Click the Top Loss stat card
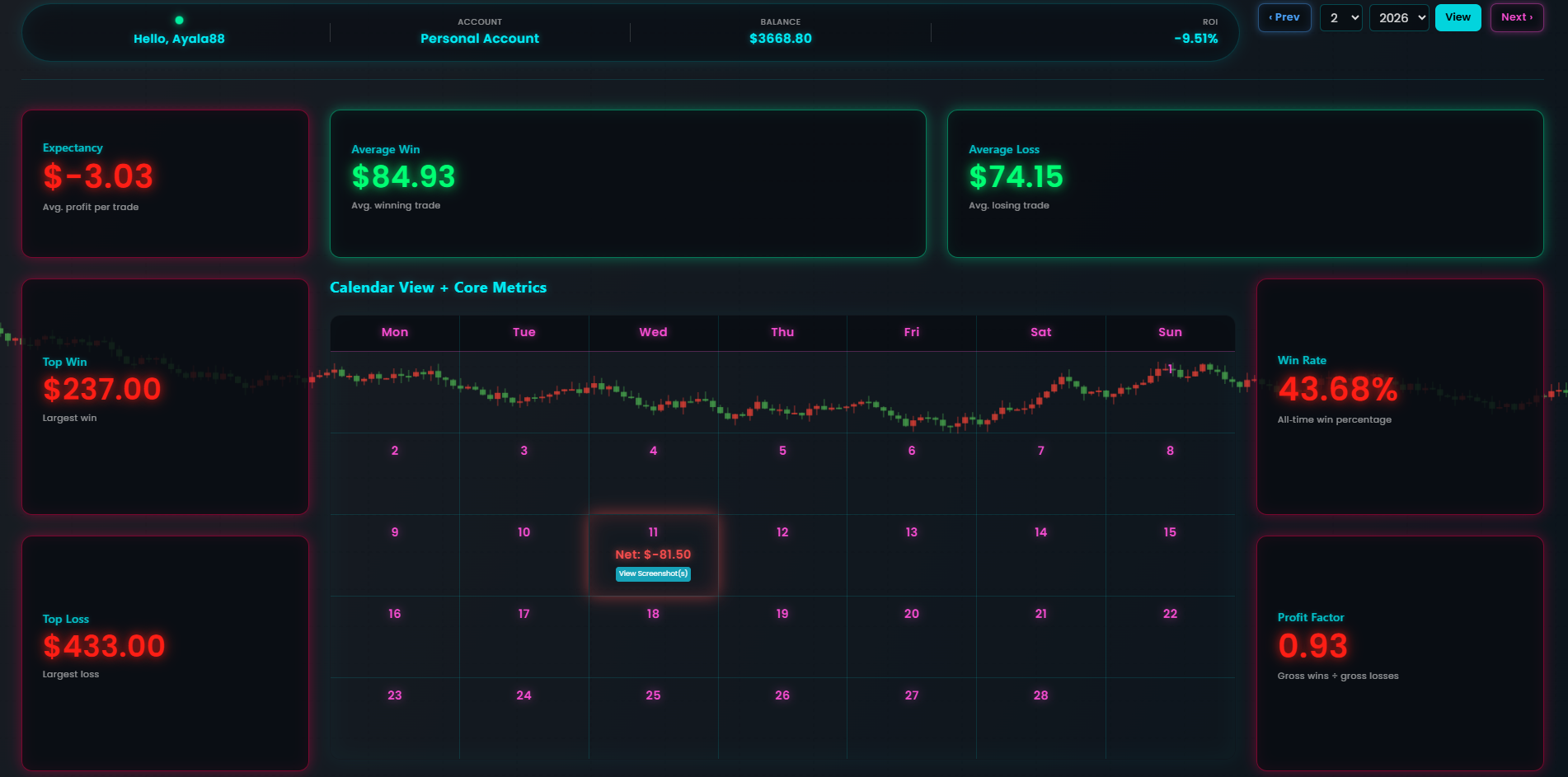Image resolution: width=1568 pixels, height=777 pixels. coord(165,653)
